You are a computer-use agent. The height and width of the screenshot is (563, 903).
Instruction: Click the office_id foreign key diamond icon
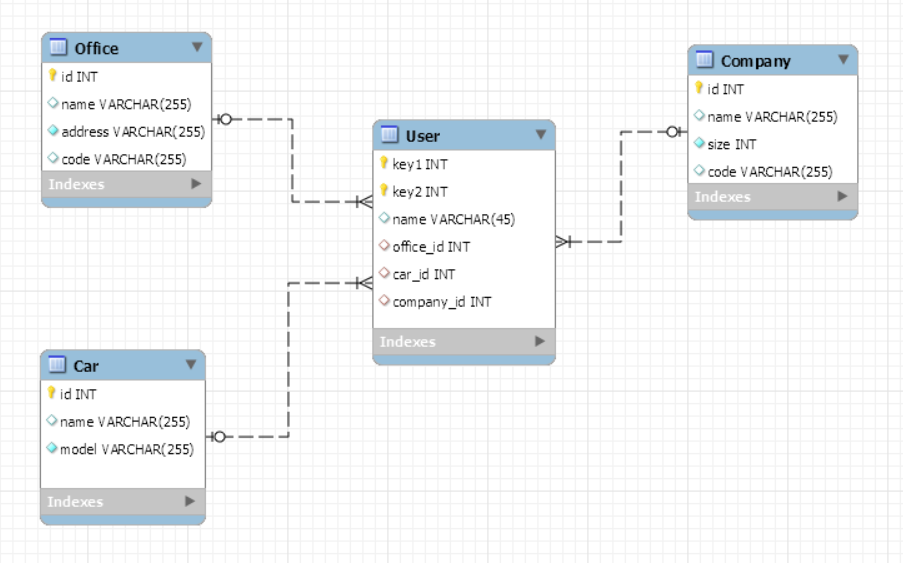click(384, 246)
